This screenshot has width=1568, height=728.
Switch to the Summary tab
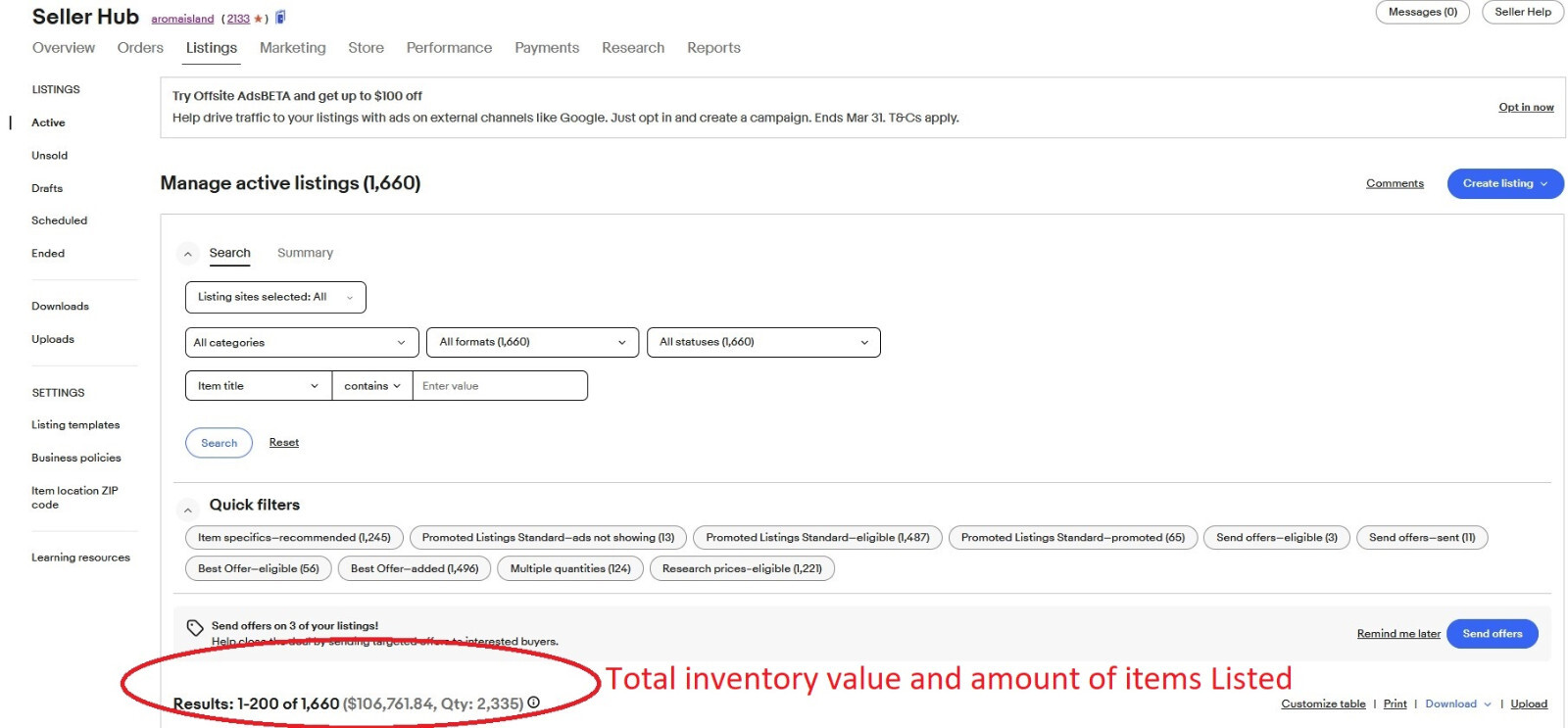305,253
